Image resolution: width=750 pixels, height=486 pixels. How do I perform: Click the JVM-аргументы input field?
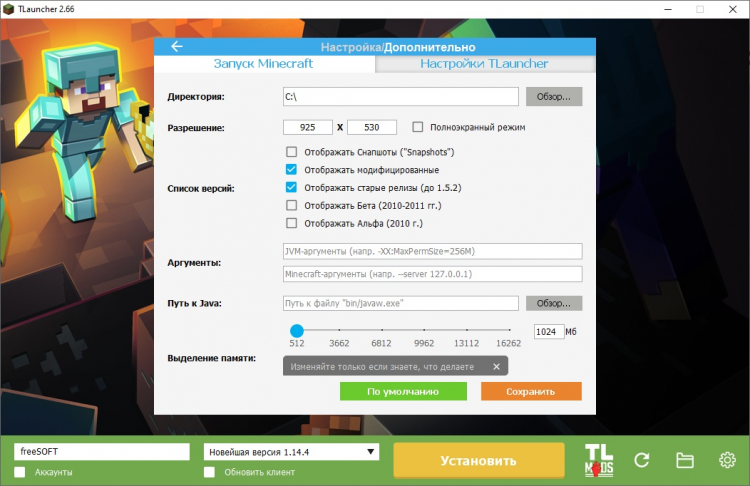[432, 251]
